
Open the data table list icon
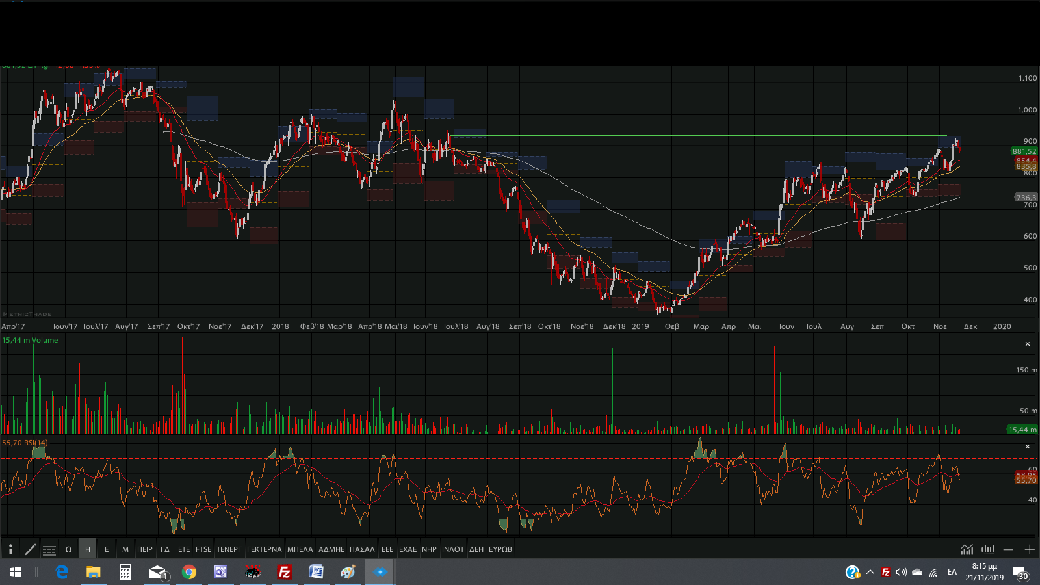click(49, 549)
